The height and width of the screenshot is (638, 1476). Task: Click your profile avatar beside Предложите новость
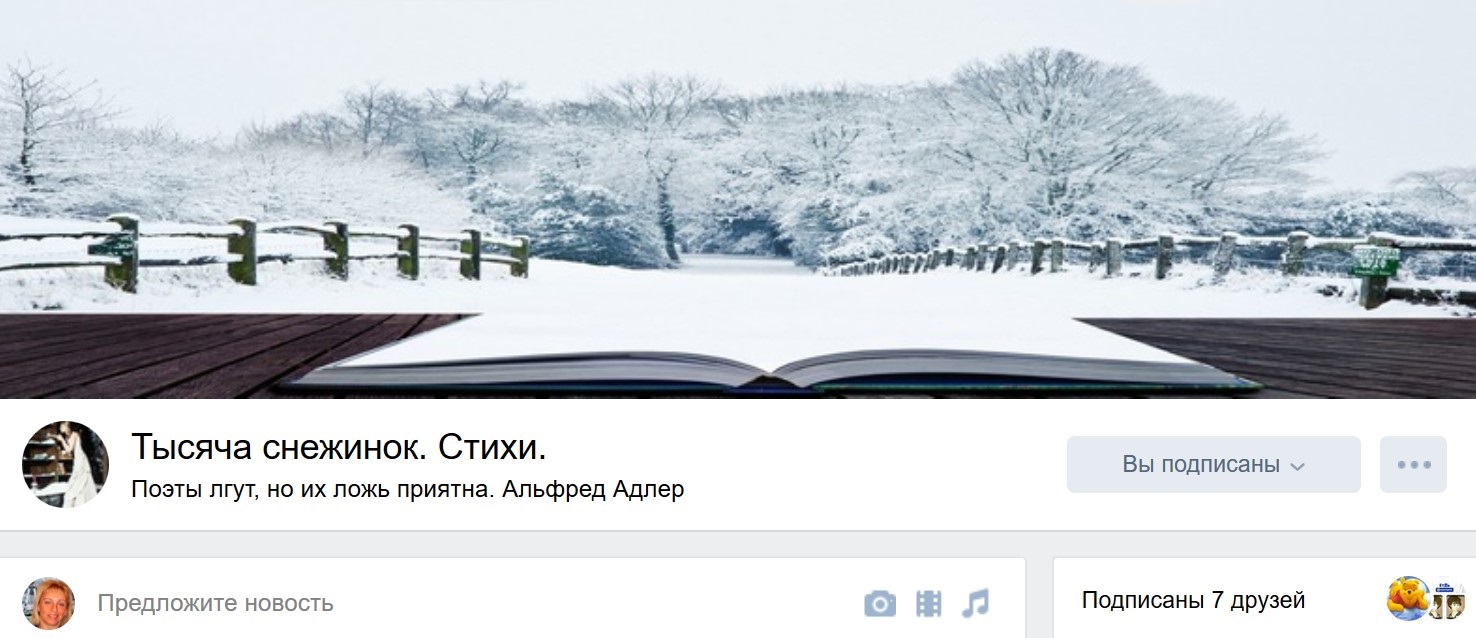pos(49,603)
